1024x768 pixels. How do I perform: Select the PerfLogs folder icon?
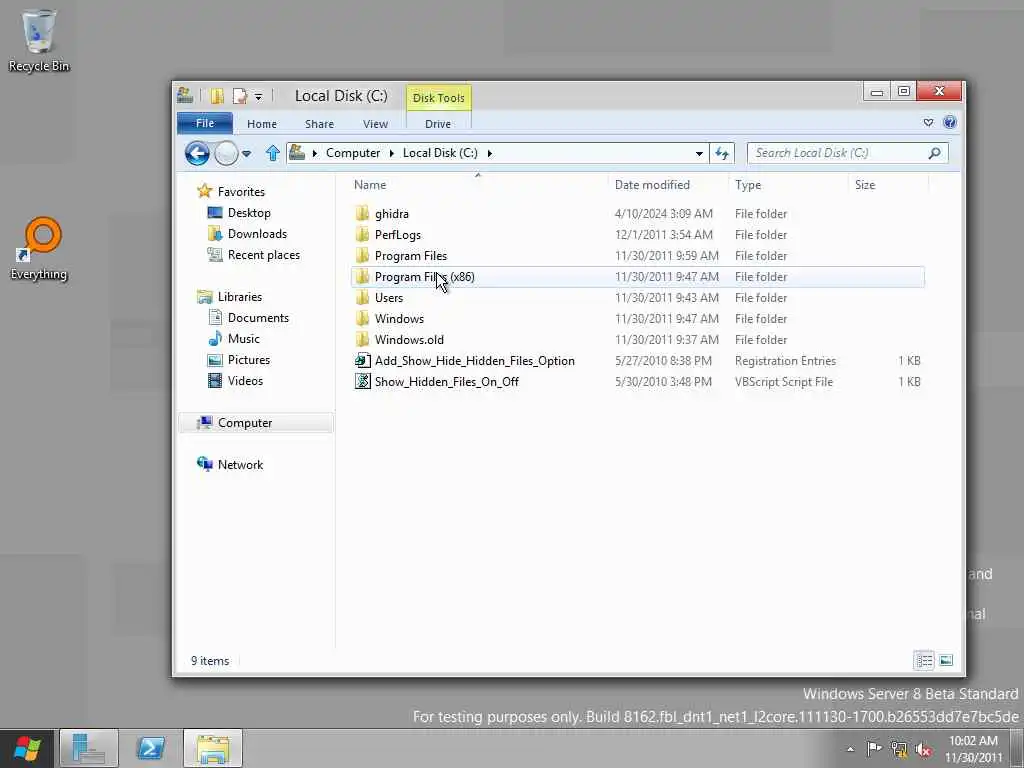[362, 234]
